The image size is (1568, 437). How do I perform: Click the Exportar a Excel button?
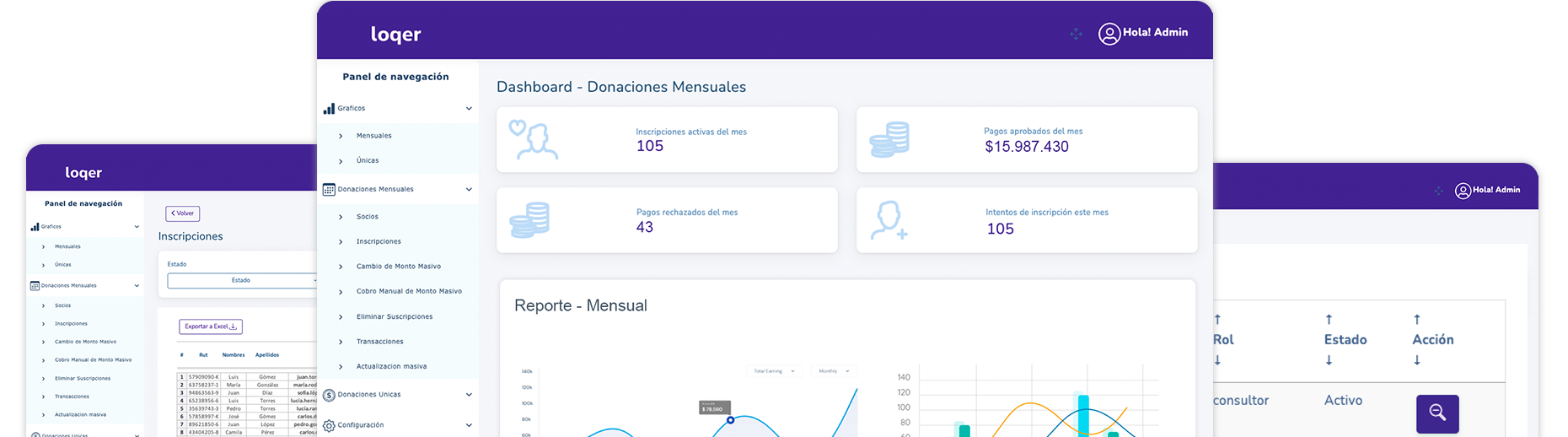211,326
